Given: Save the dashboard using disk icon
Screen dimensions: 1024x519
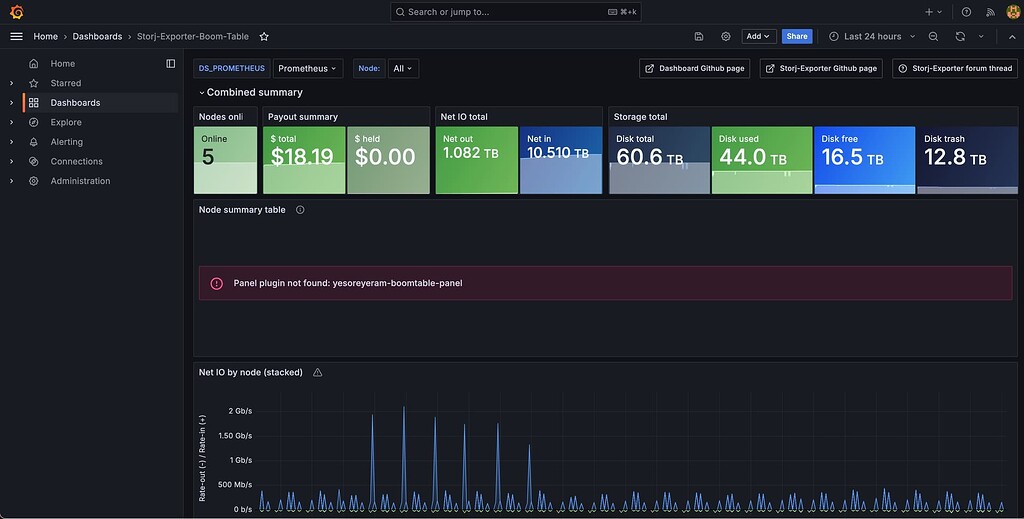Looking at the screenshot, I should [699, 37].
